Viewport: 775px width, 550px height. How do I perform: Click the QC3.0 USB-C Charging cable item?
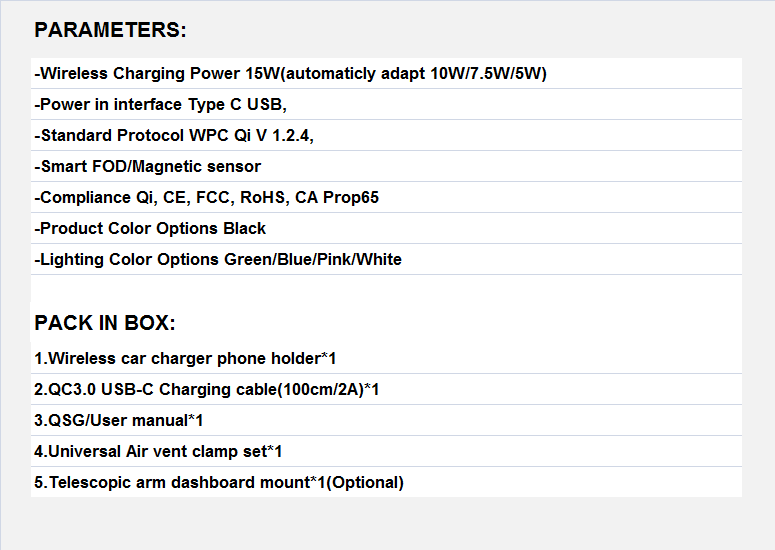(x=386, y=389)
